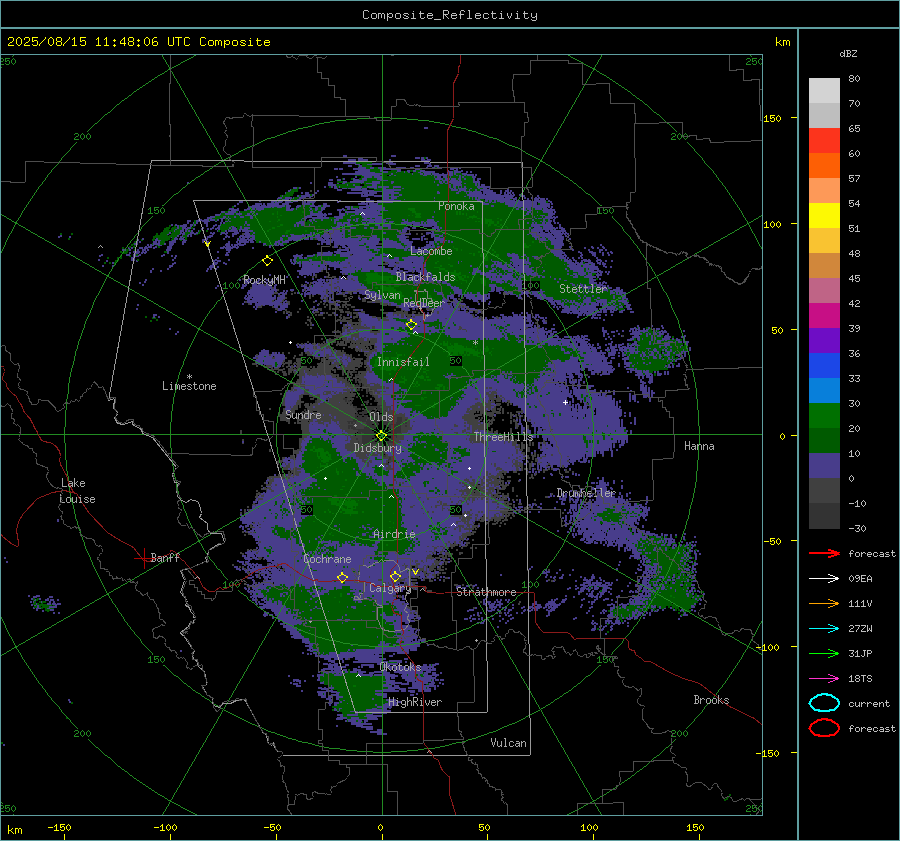900x841 pixels.
Task: Click the orange 111V arrow legend icon
Action: tap(824, 603)
